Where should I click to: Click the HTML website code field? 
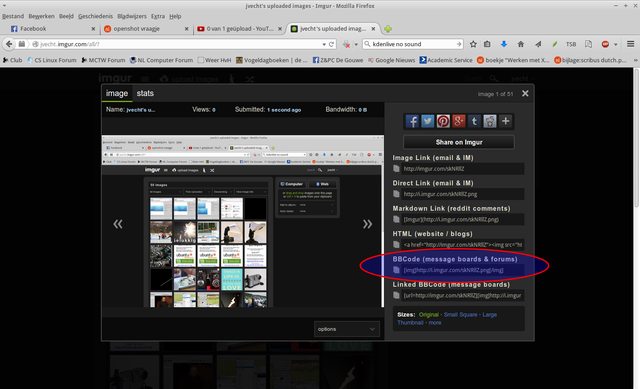462,245
